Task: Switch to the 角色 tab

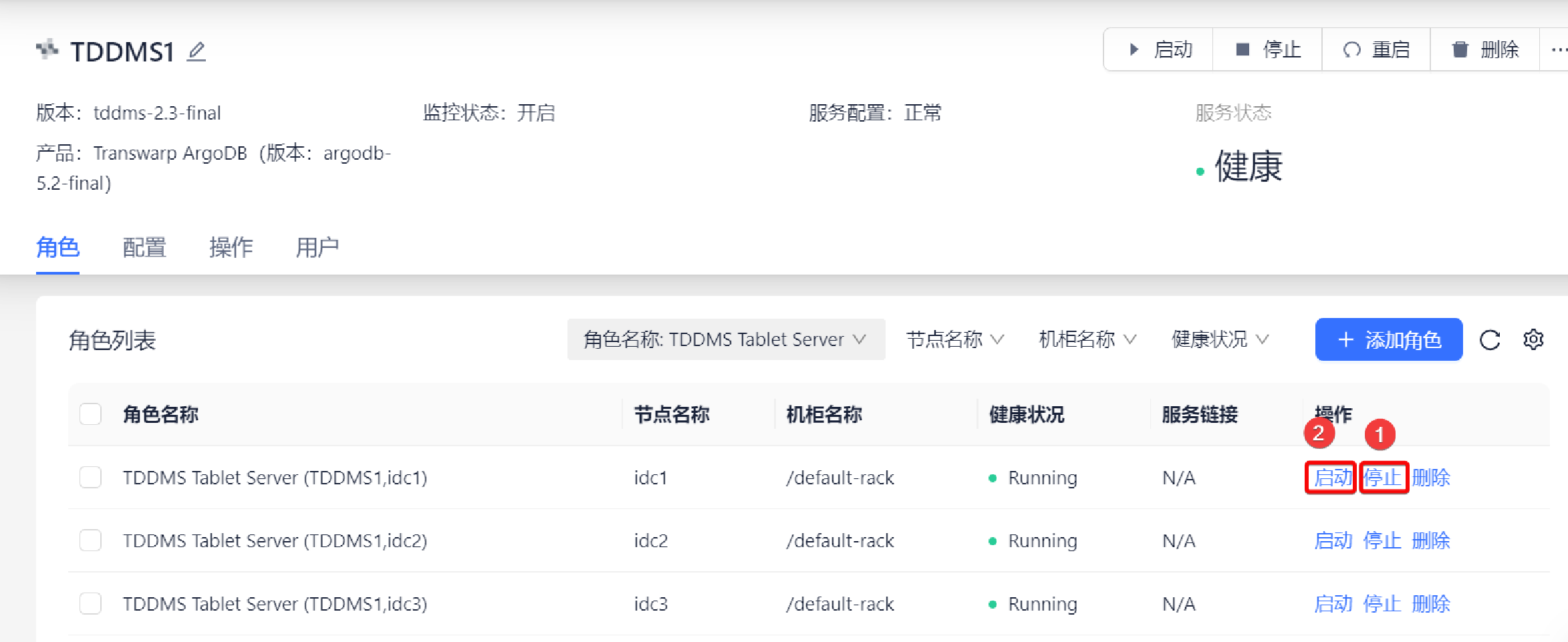Action: 57,247
